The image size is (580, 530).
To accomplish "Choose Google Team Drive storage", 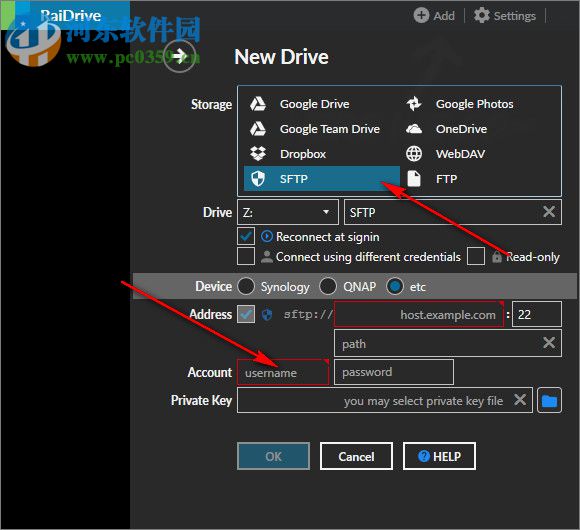I will (x=321, y=129).
